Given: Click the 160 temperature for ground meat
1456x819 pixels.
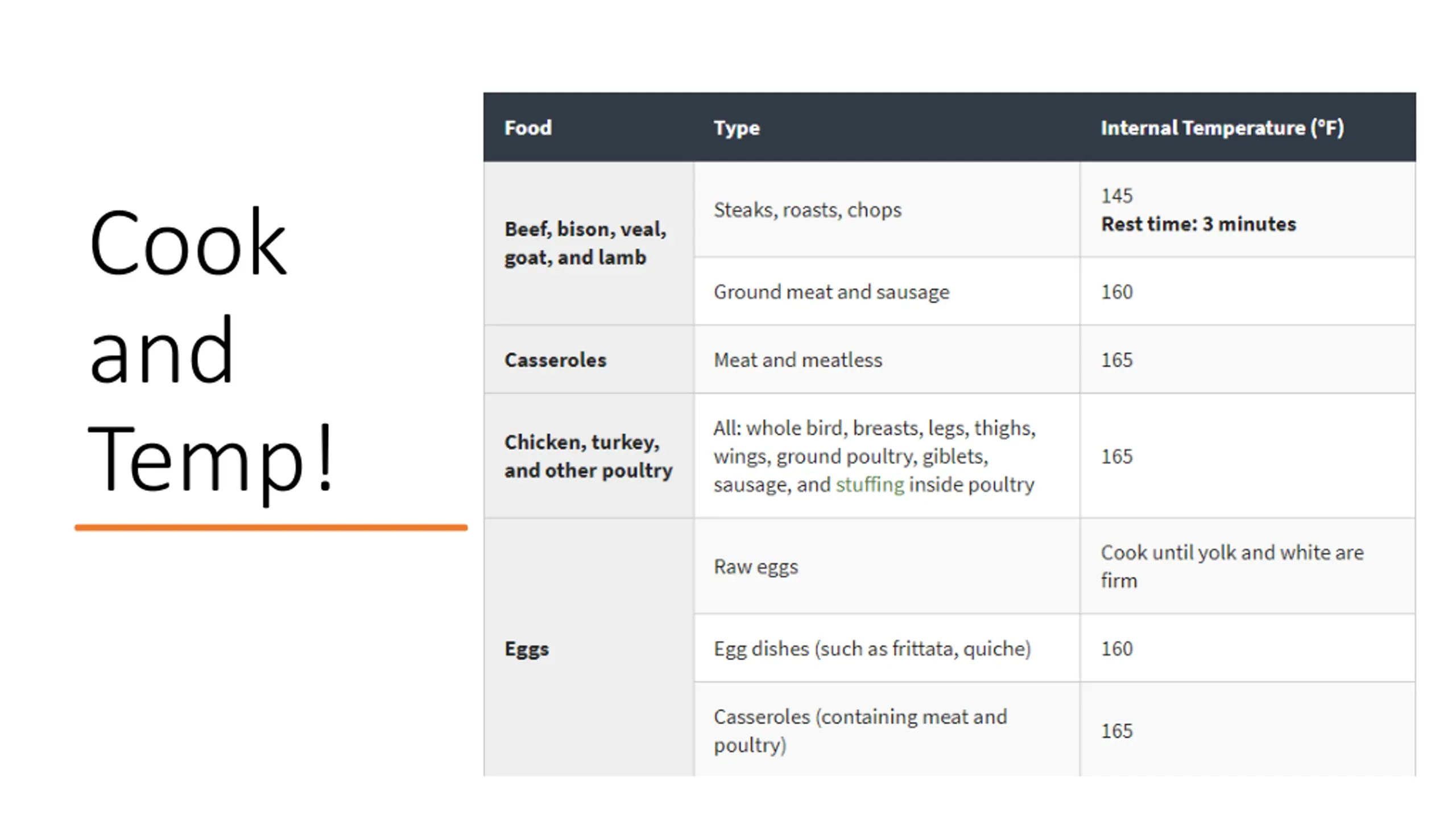Looking at the screenshot, I should coord(1116,292).
